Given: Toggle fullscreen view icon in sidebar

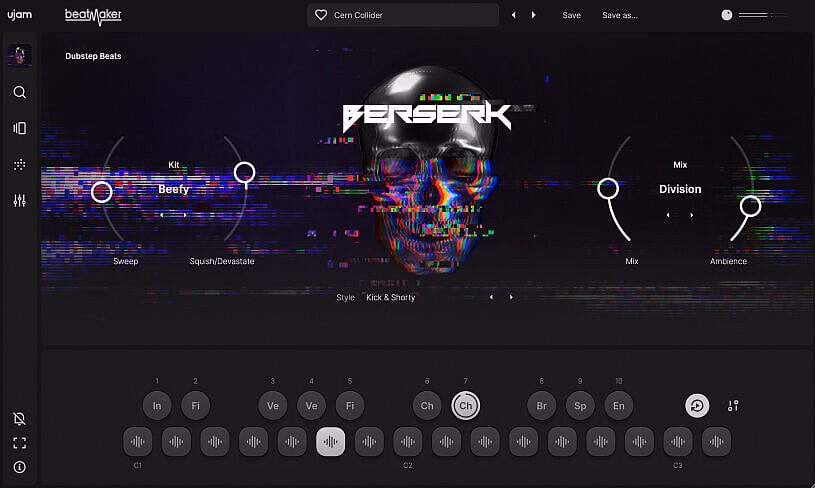Looking at the screenshot, I should tap(20, 443).
